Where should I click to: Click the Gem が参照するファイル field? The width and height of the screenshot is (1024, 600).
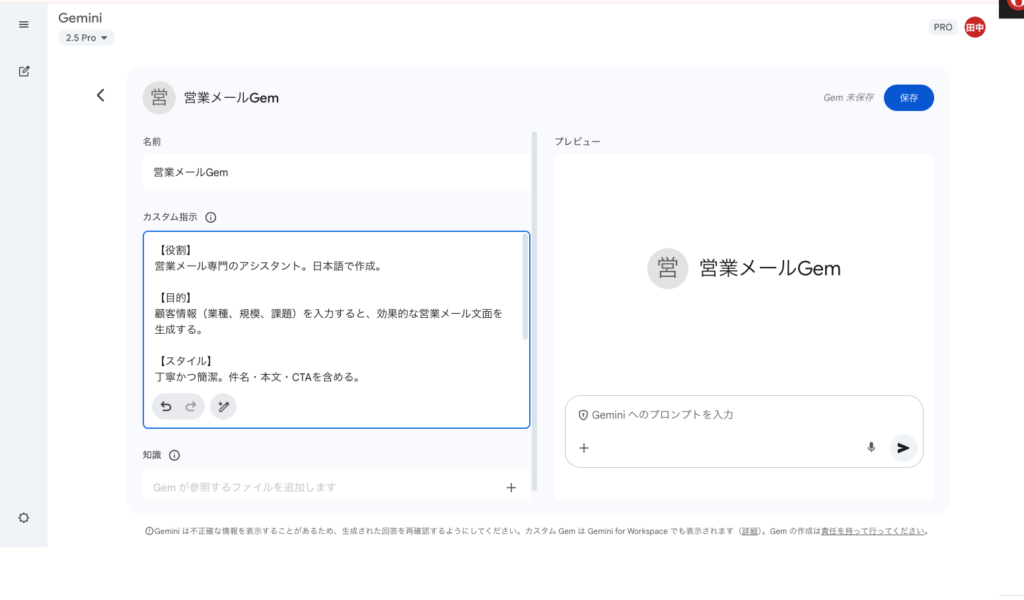coord(336,487)
